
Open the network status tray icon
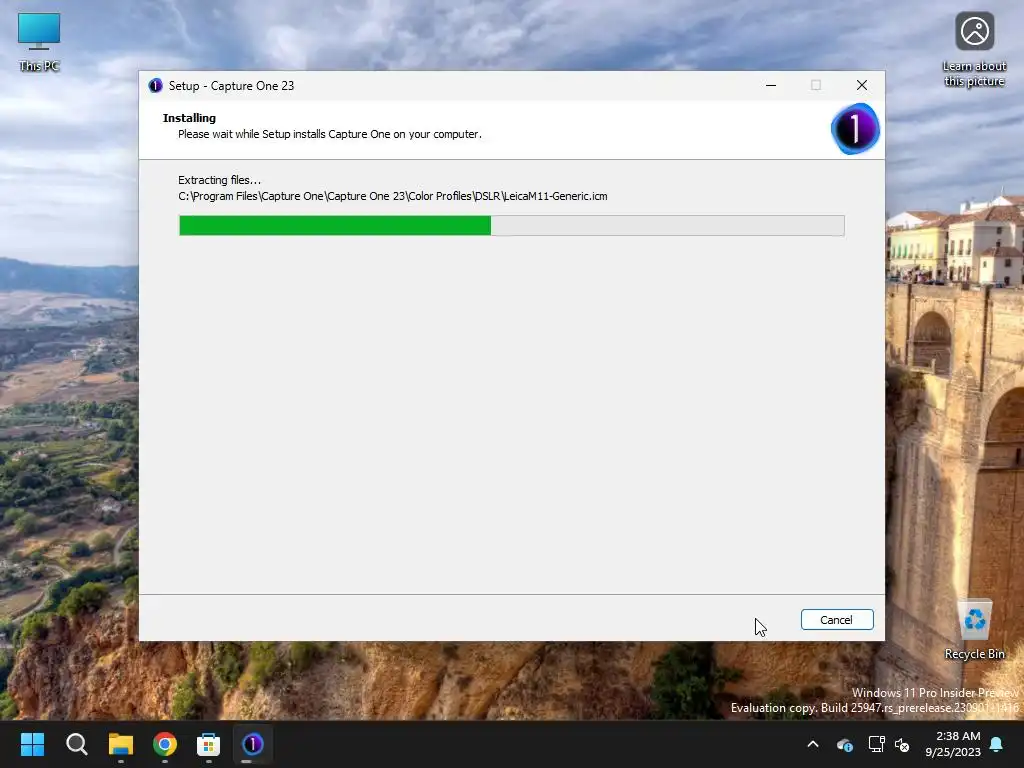coord(876,744)
